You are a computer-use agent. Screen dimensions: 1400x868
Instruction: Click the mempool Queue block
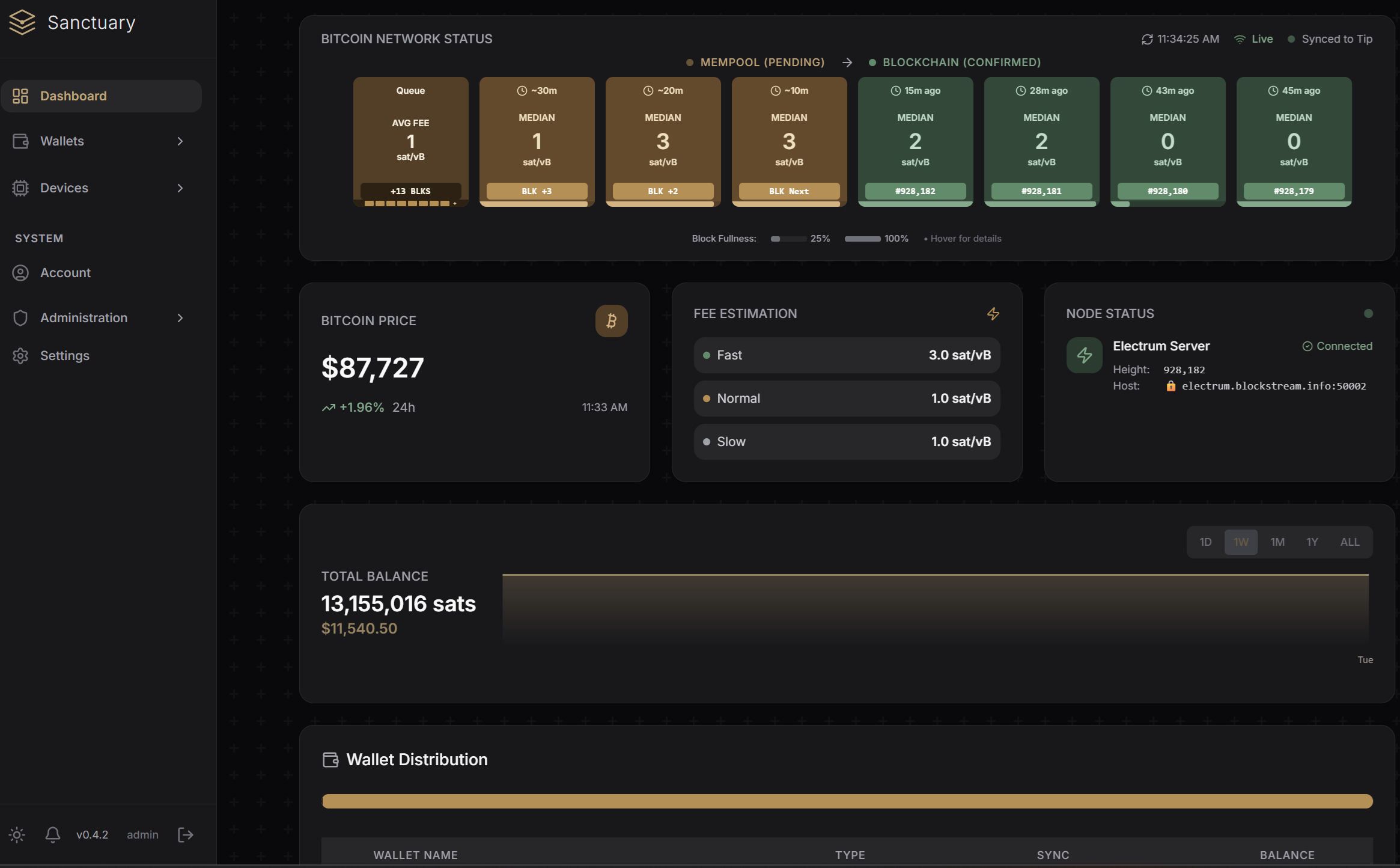pos(411,142)
